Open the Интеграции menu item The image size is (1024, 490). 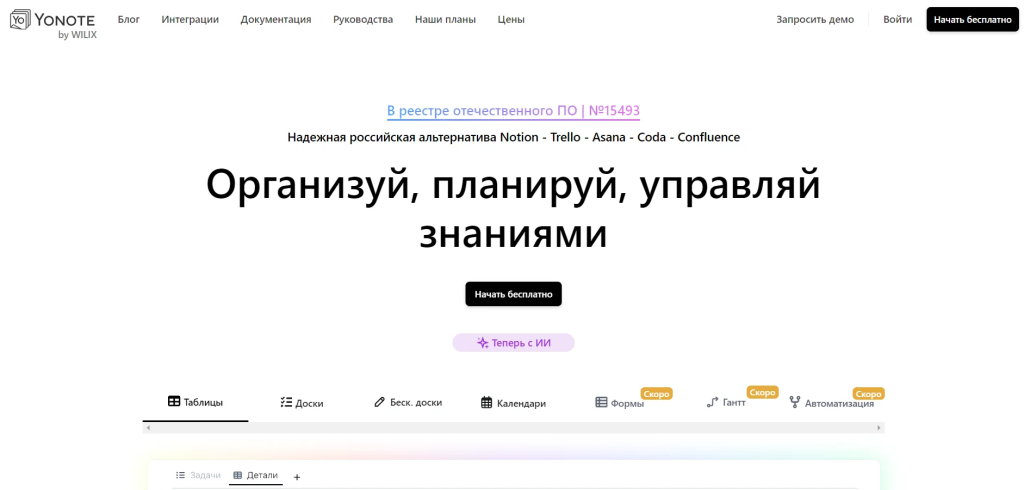click(190, 20)
